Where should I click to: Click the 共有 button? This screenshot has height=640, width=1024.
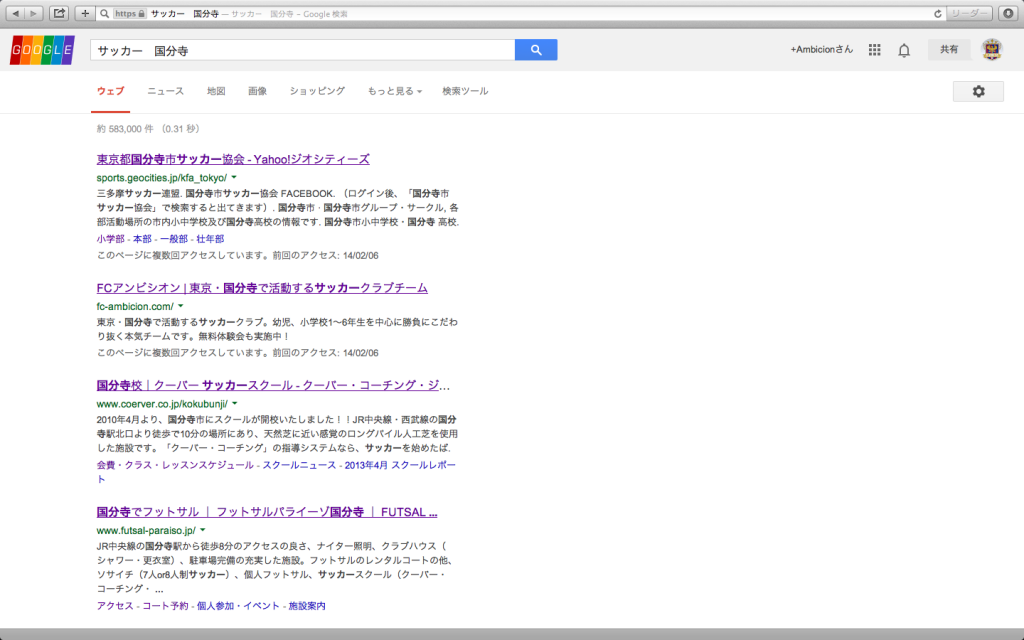click(x=949, y=50)
